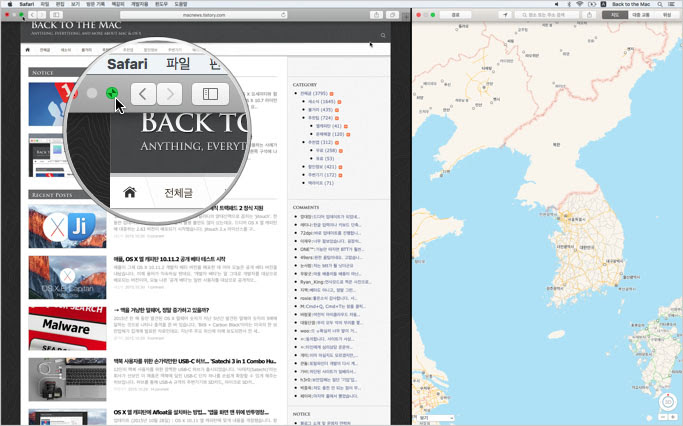The image size is (683, 426).
Task: Click 'Back to the Mac' user name in menu bar
Action: pyautogui.click(x=631, y=4)
